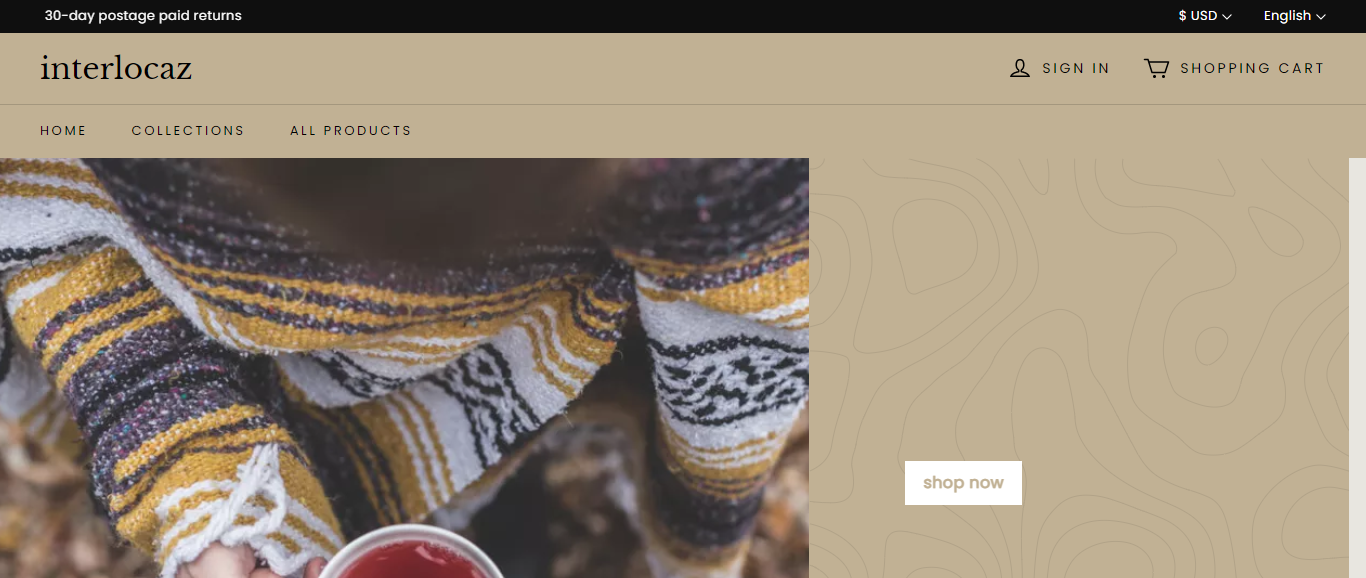Click the vertical page scrollbar
Image resolution: width=1366 pixels, height=578 pixels.
1357,368
